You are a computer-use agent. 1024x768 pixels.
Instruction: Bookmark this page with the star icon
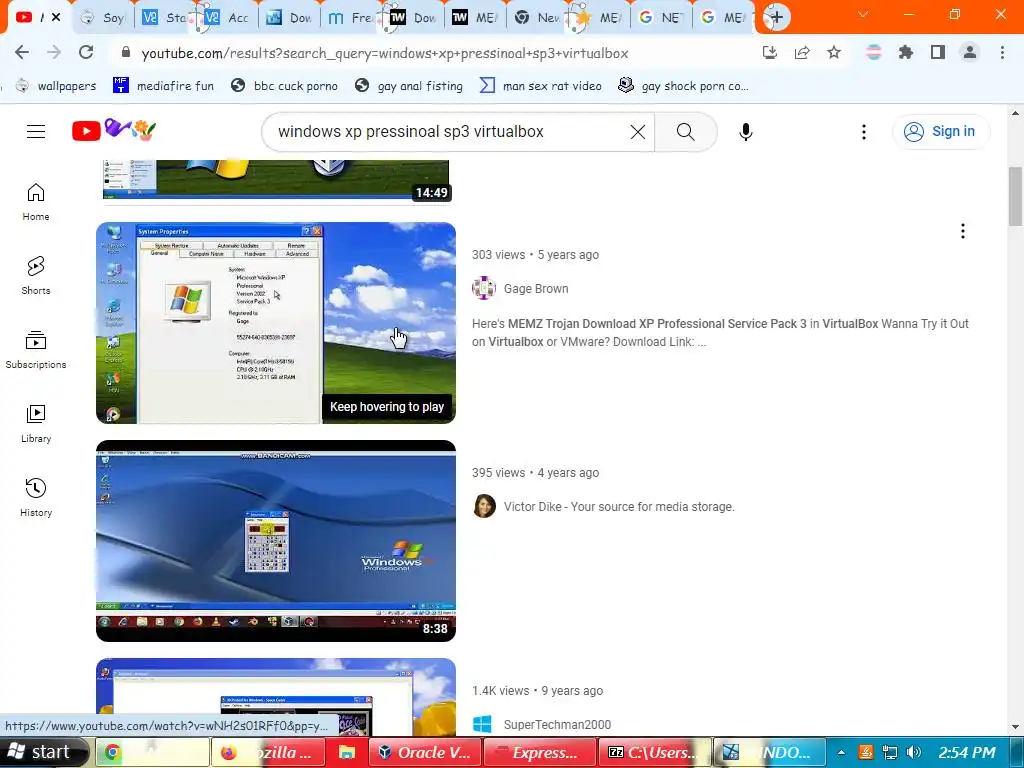tap(833, 52)
